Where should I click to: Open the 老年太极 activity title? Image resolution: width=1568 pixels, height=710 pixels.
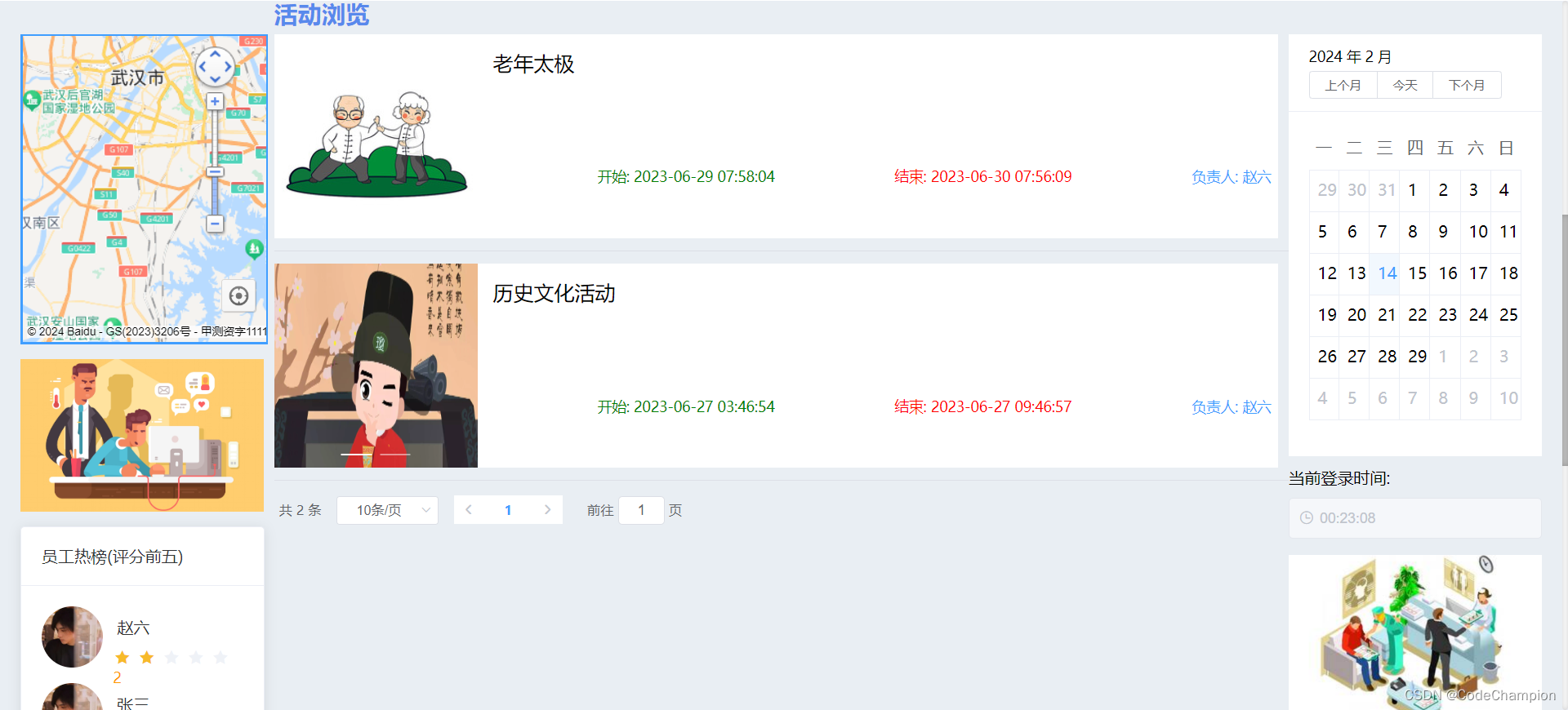tap(533, 64)
